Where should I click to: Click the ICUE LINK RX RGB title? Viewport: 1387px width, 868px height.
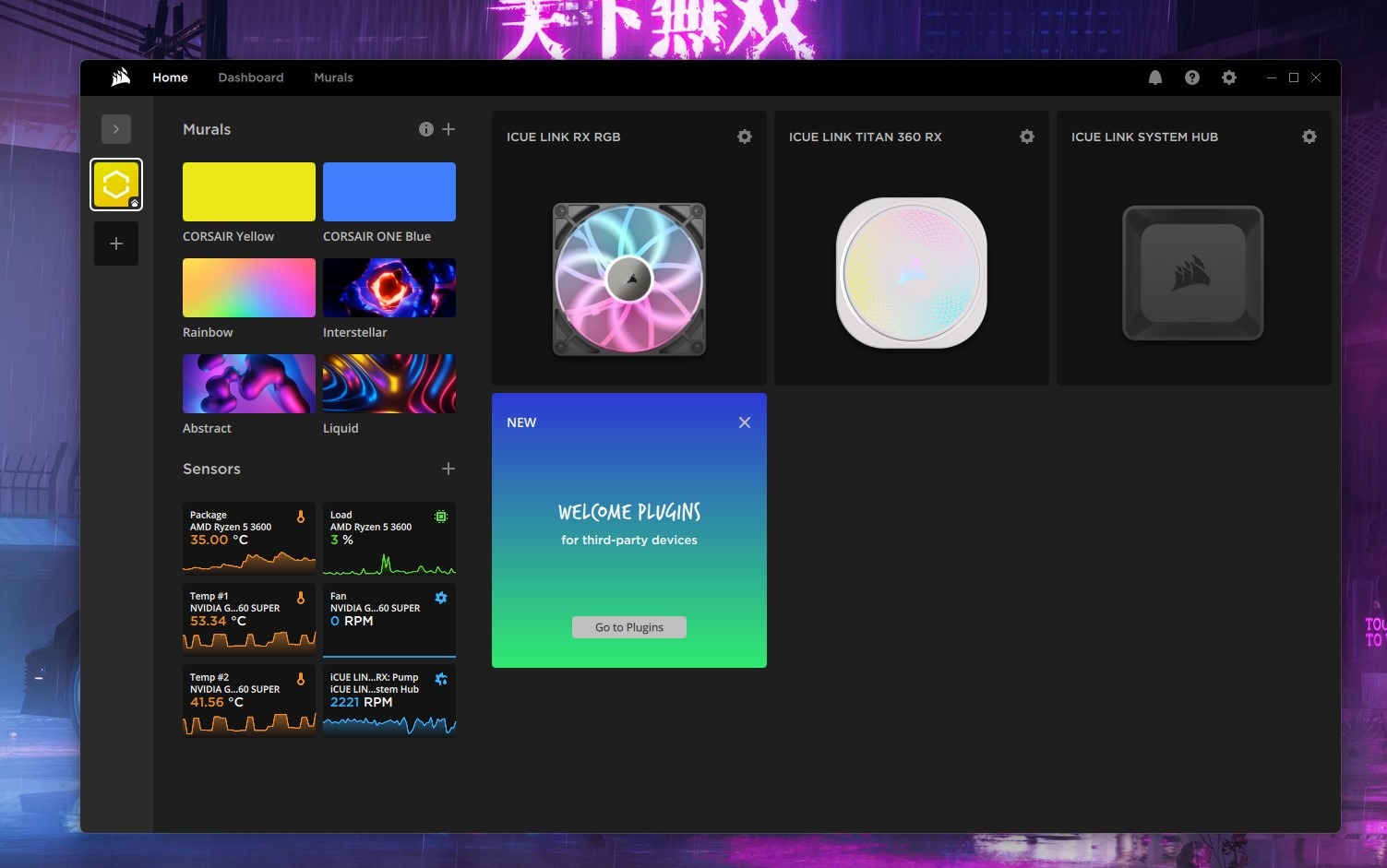(x=563, y=137)
